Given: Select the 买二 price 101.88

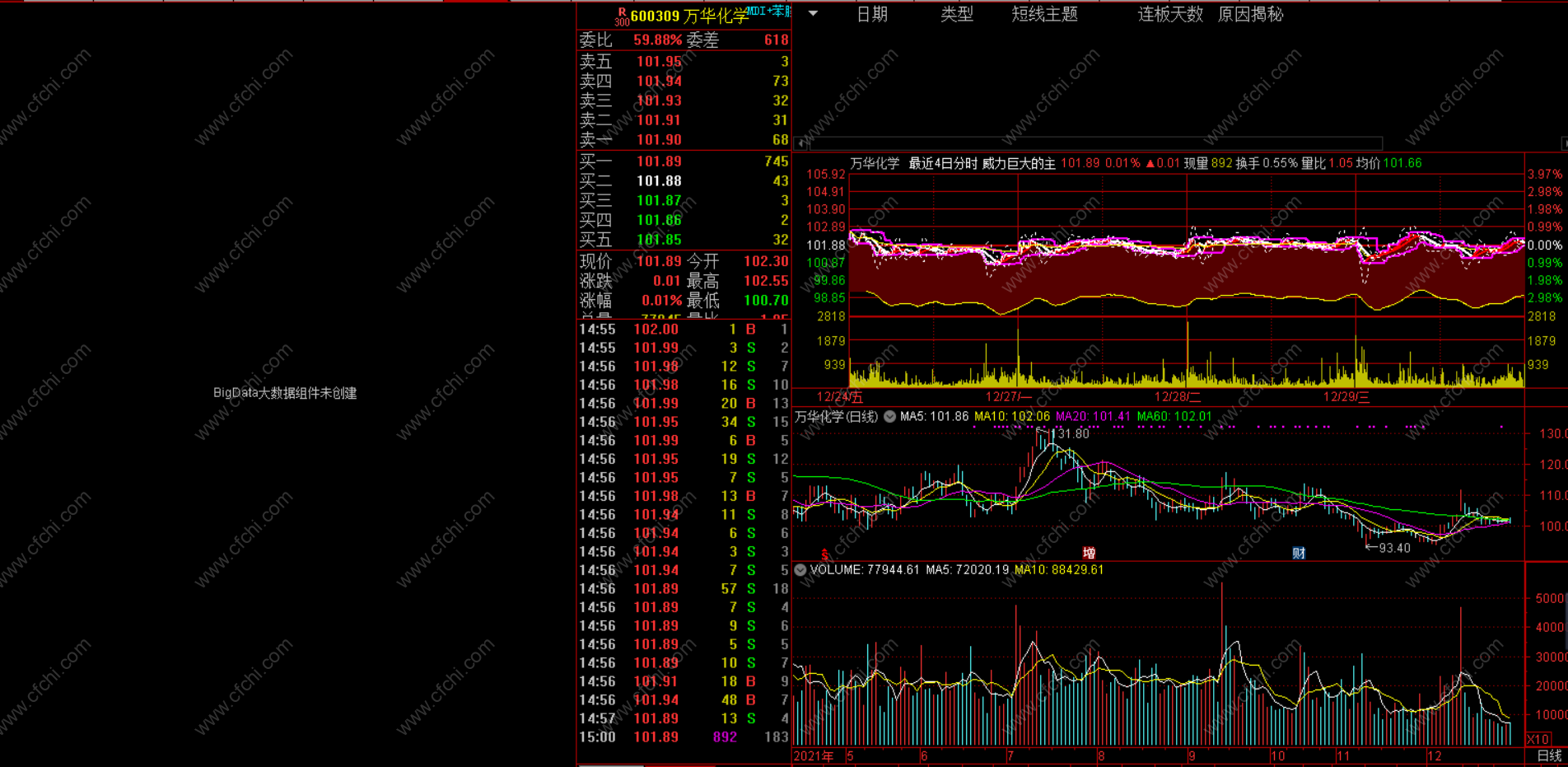Looking at the screenshot, I should coord(659,181).
